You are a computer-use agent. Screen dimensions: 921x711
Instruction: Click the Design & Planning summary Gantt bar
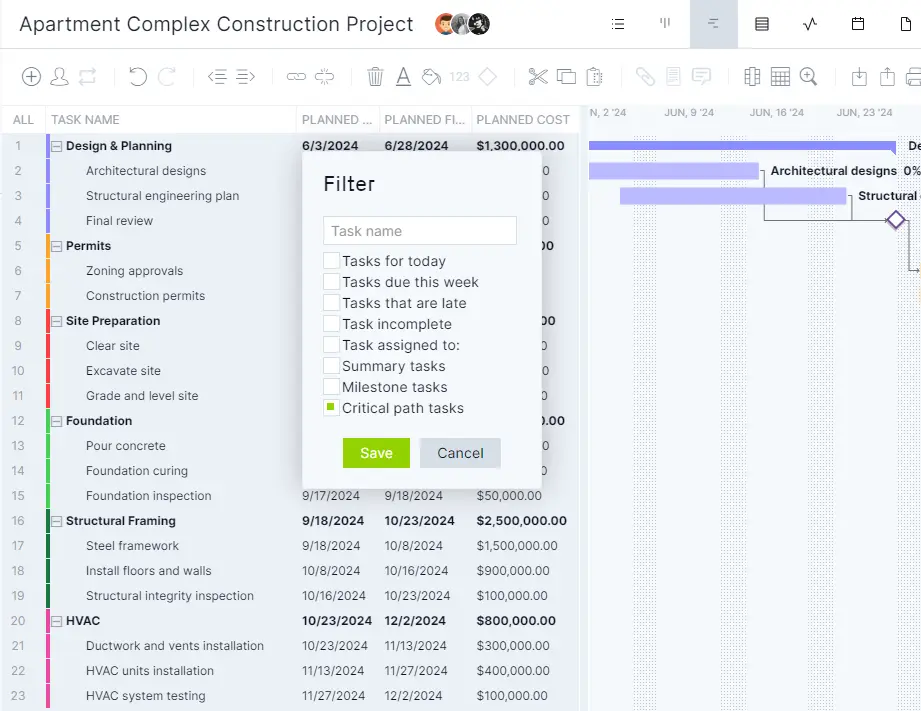pos(742,146)
